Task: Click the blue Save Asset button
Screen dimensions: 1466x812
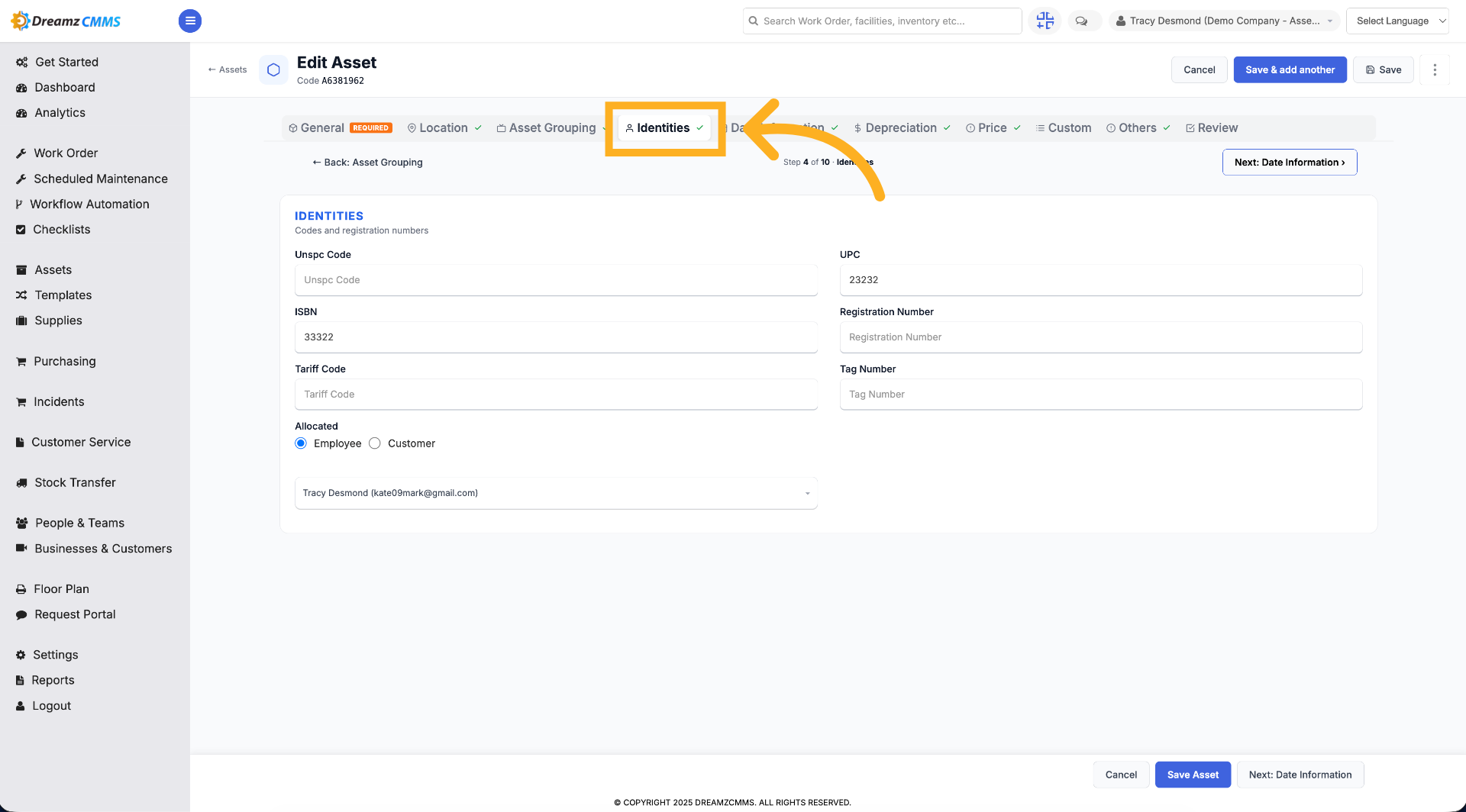Action: 1193,775
